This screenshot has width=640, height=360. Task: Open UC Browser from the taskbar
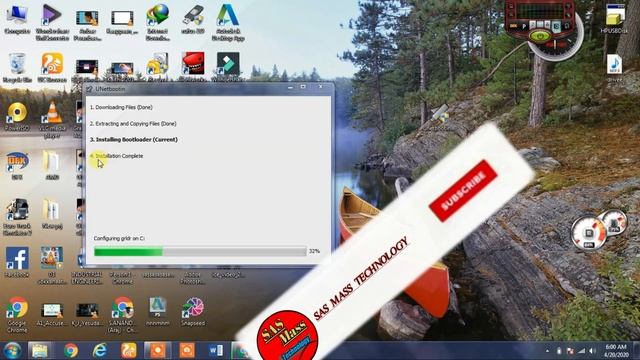129,350
